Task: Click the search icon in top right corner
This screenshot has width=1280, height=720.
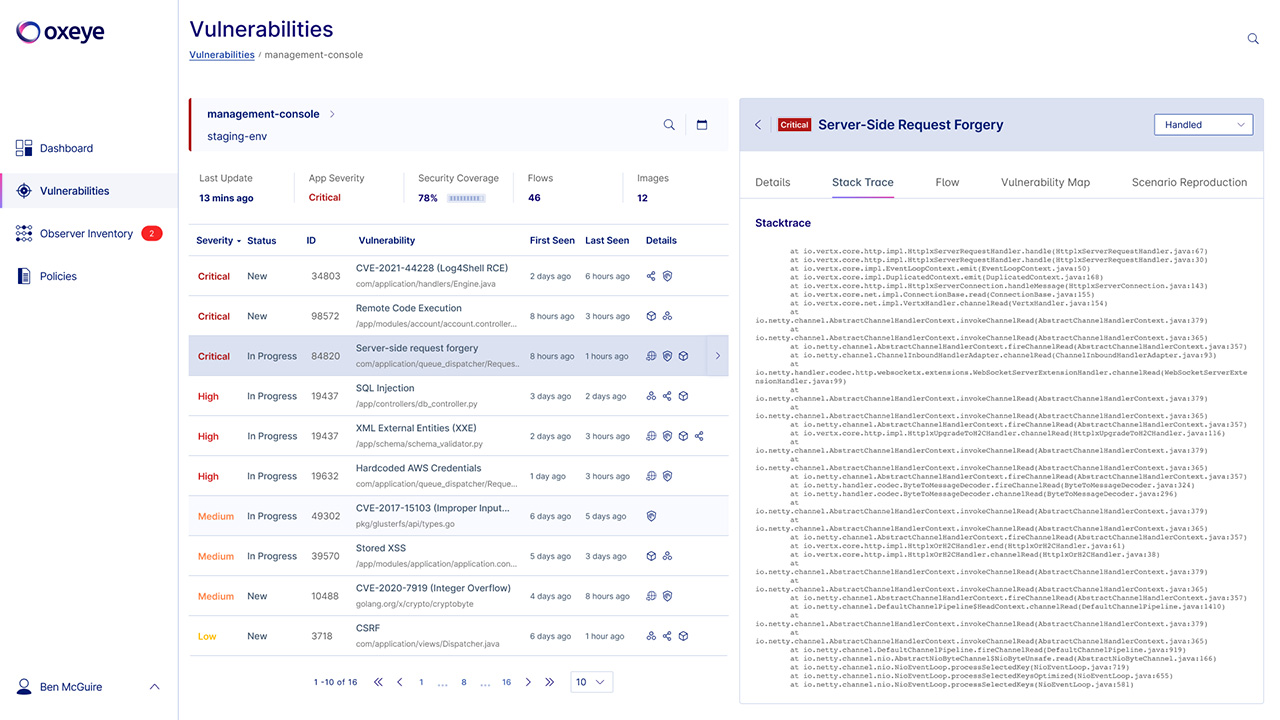Action: (1253, 39)
